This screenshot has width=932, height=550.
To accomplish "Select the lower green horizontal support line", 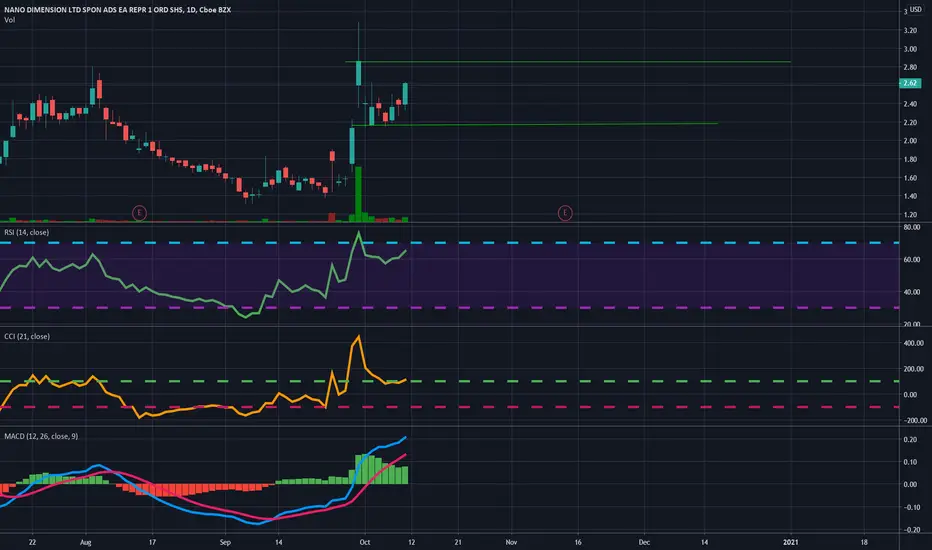I will coord(535,124).
